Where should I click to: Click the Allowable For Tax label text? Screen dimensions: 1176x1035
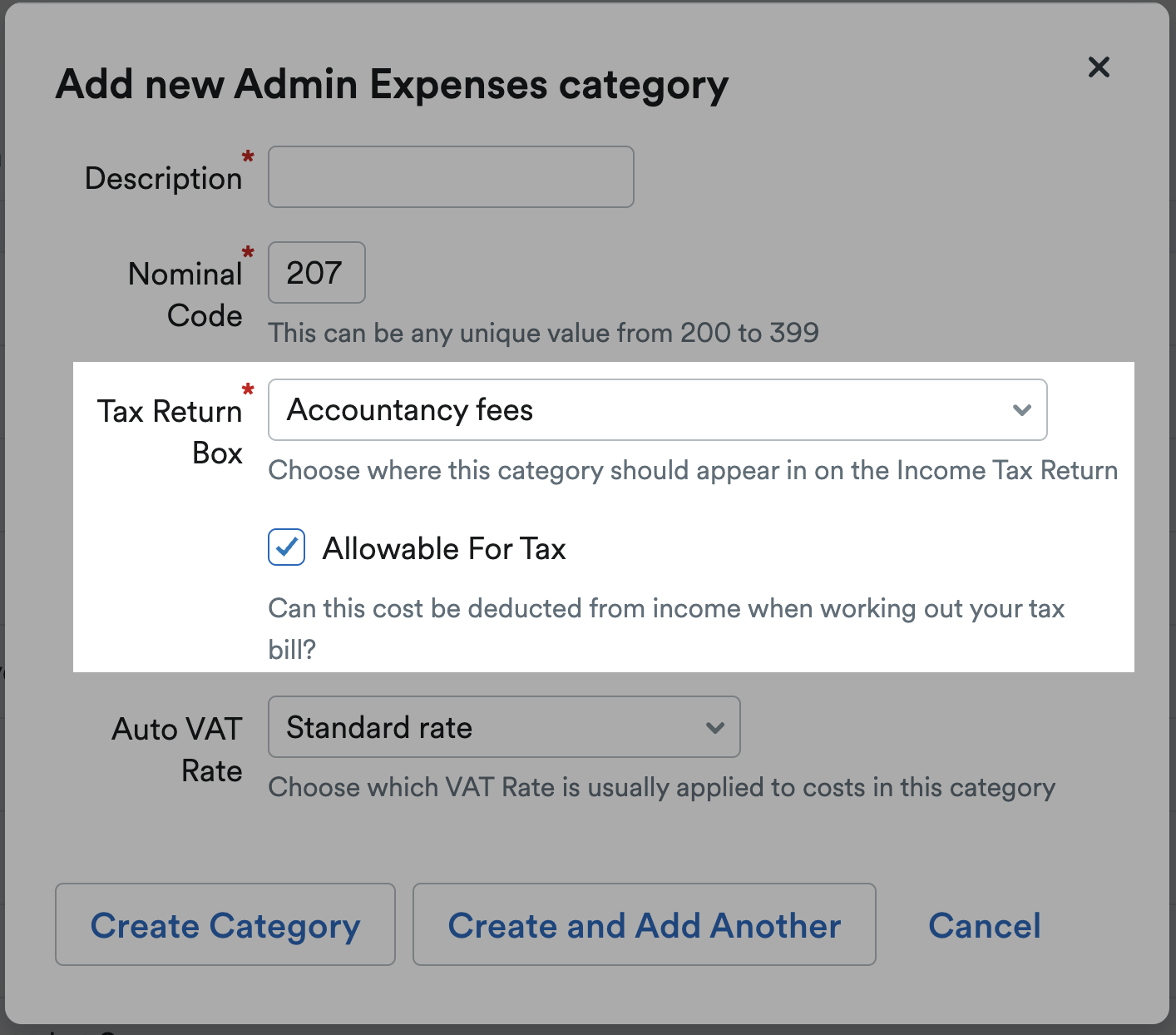click(444, 548)
